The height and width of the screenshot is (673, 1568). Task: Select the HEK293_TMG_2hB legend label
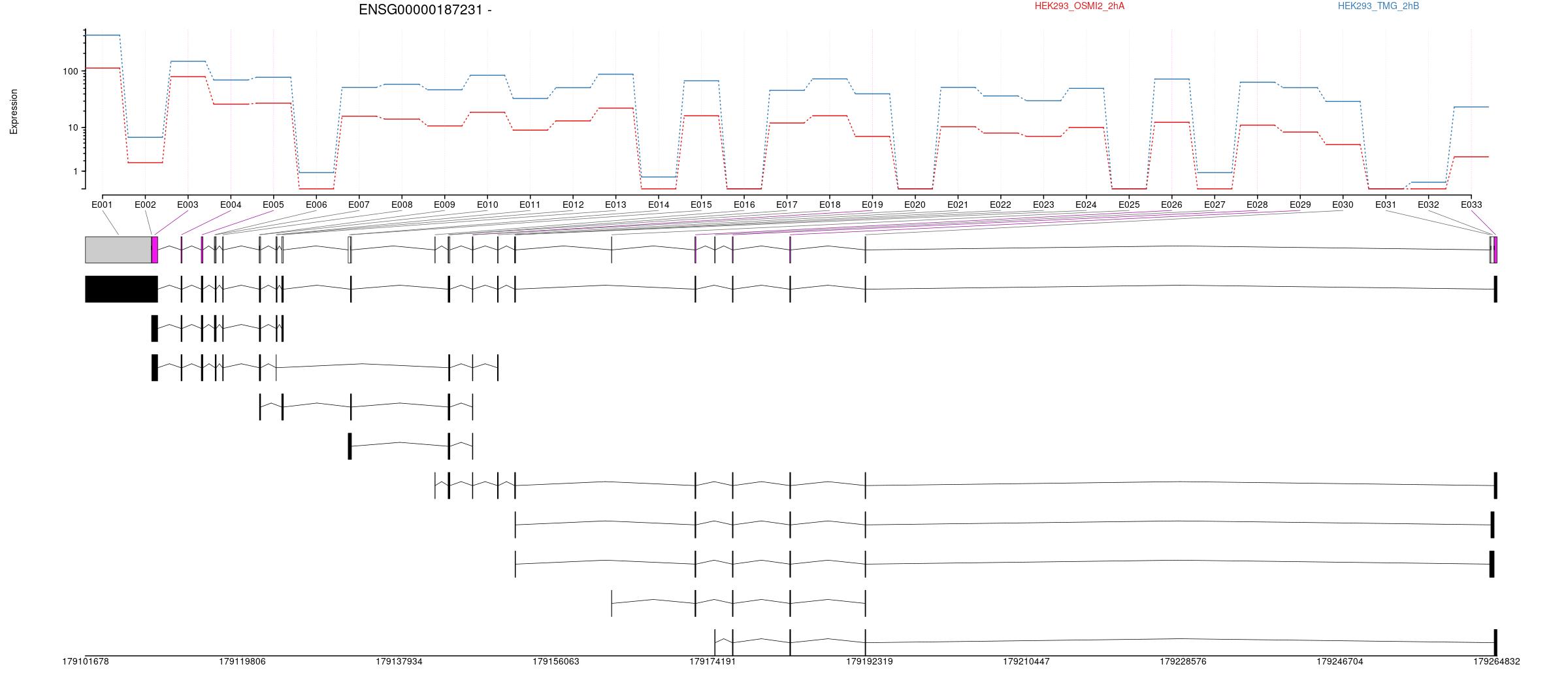1379,6
